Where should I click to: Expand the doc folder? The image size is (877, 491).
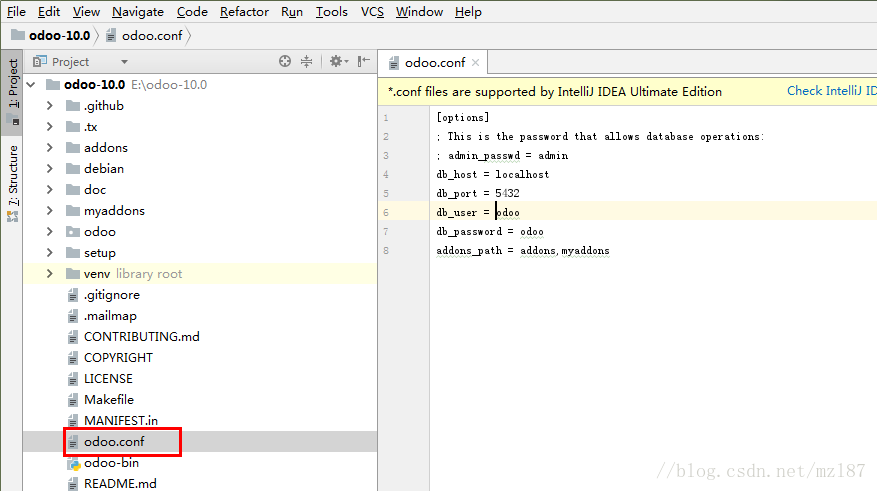click(50, 190)
